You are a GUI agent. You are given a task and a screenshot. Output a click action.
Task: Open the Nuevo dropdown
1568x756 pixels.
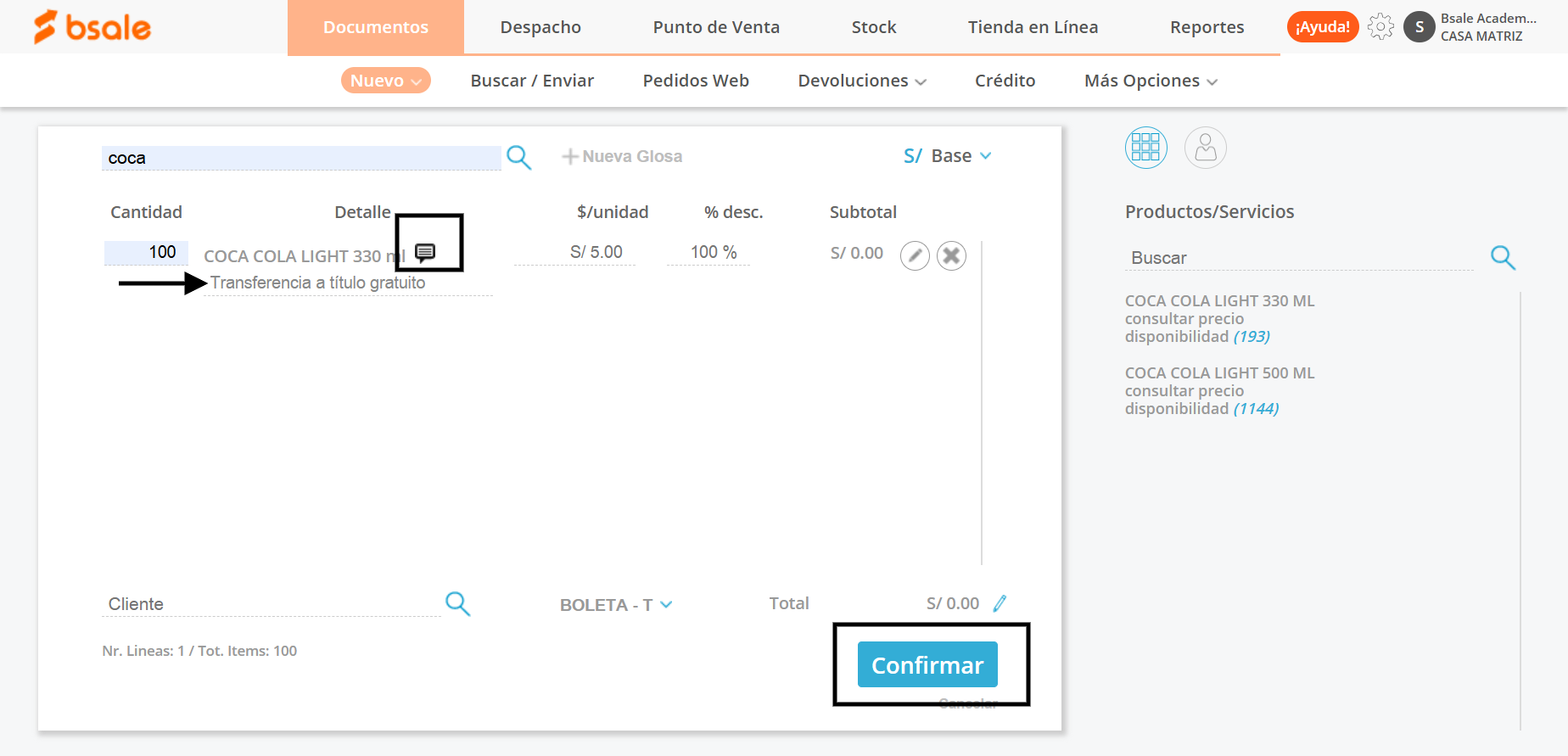[386, 81]
